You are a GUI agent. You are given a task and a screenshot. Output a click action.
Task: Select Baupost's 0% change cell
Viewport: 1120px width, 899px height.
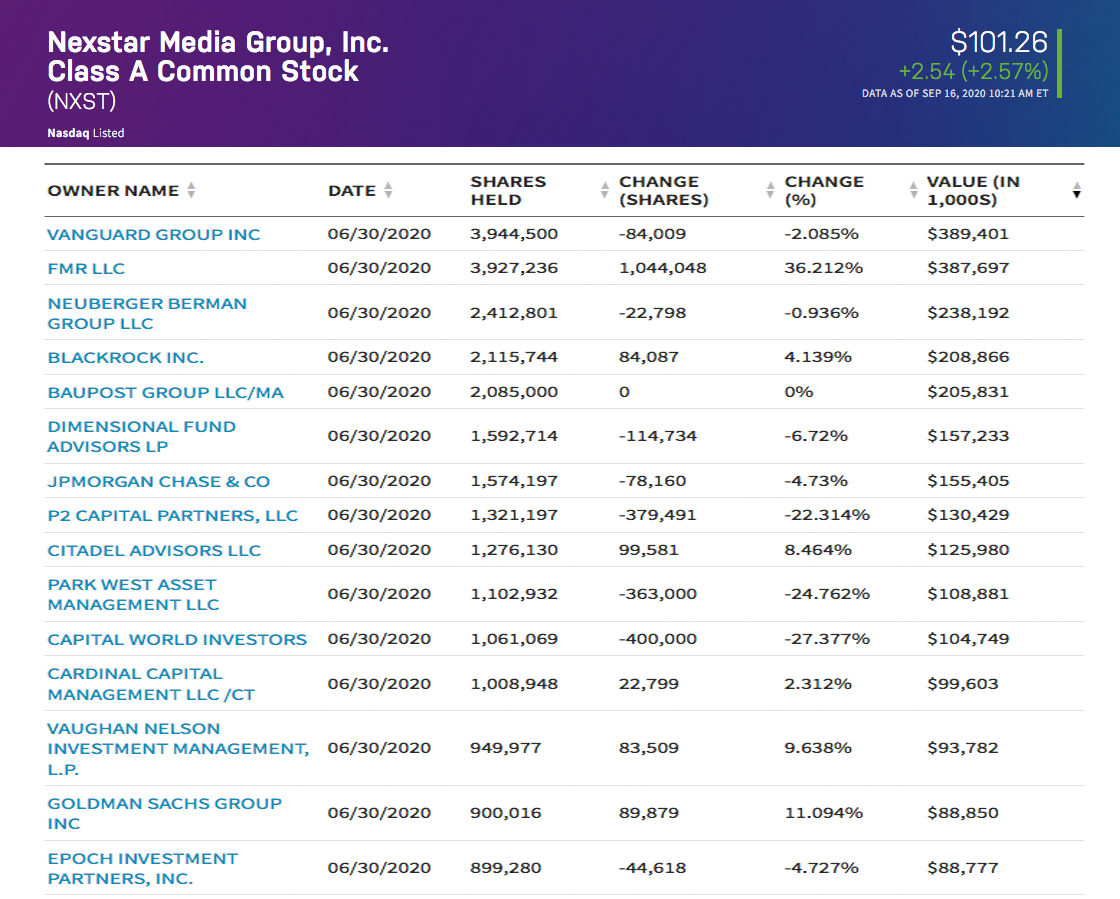(799, 393)
